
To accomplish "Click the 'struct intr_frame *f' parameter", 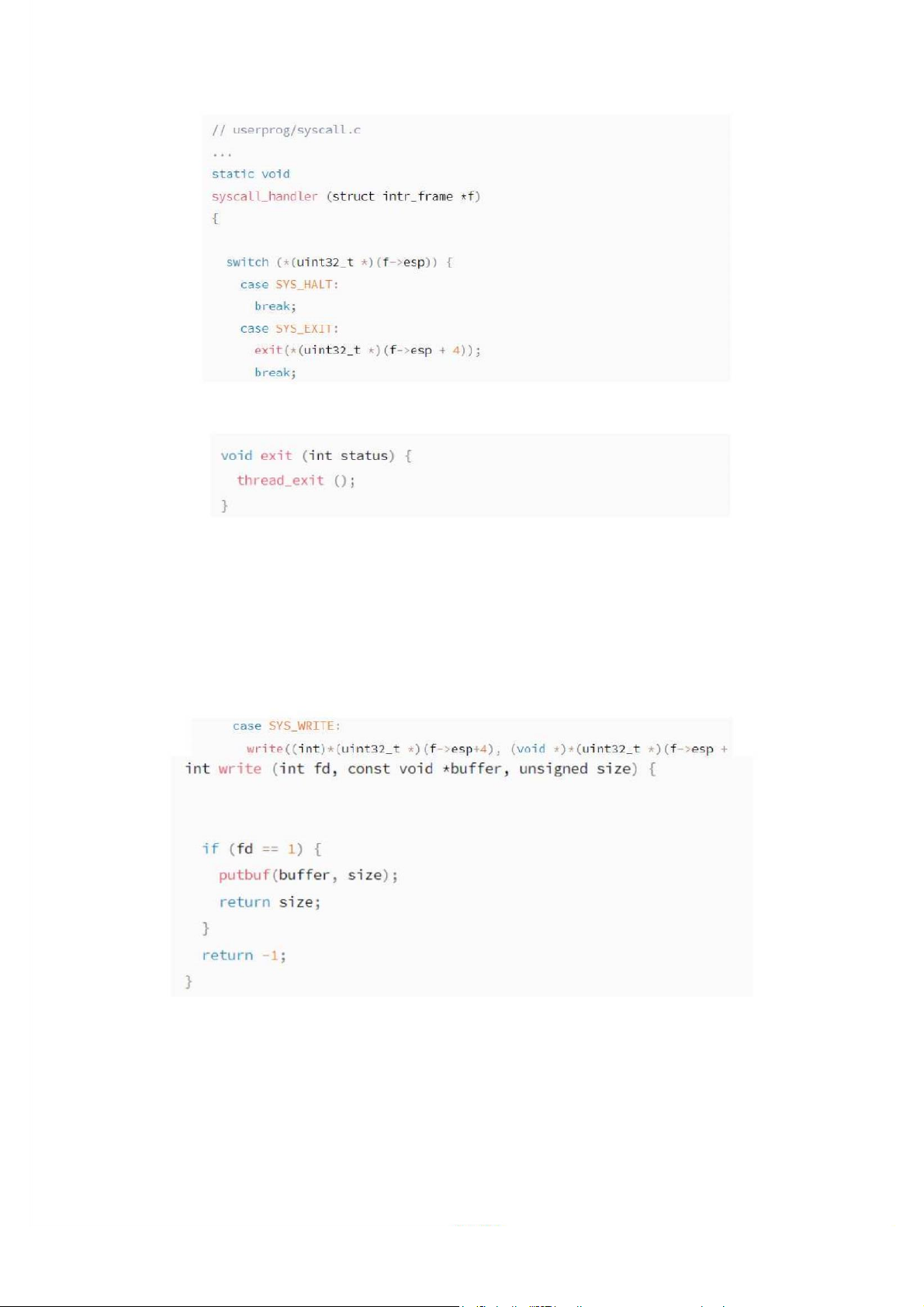I will 404,196.
